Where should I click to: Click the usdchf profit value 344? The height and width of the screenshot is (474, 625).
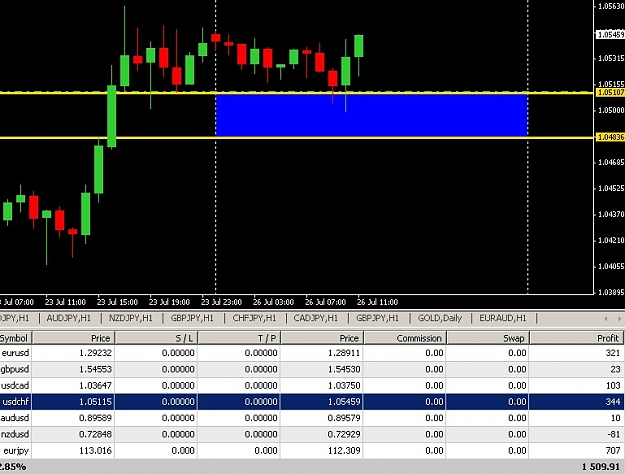(613, 401)
